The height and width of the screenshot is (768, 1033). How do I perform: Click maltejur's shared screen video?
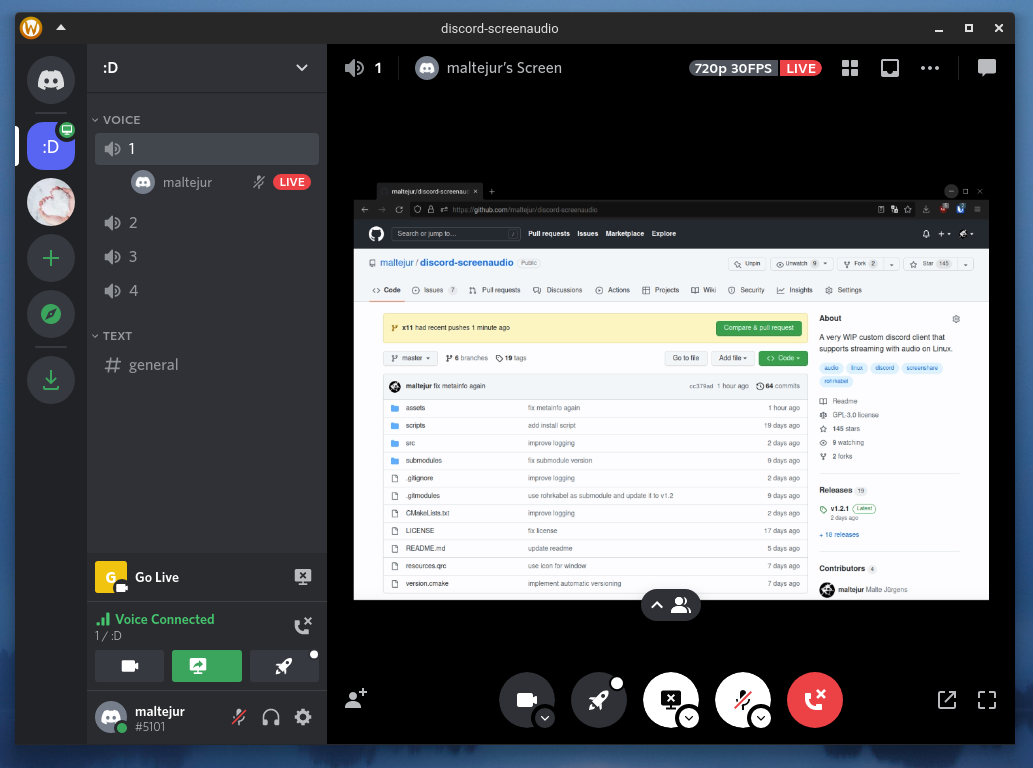tap(671, 391)
